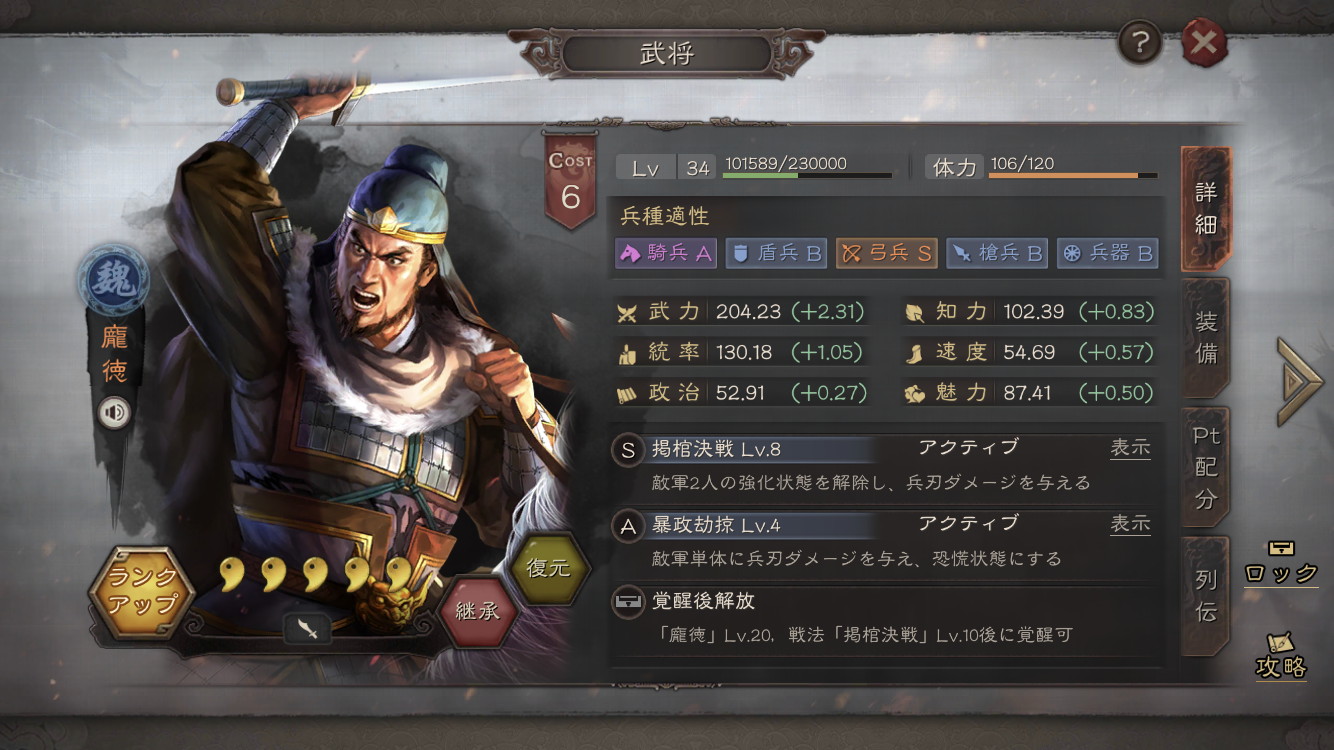The image size is (1334, 750).
Task: Show details for 暴政劫掠 skill
Action: coord(1130,524)
